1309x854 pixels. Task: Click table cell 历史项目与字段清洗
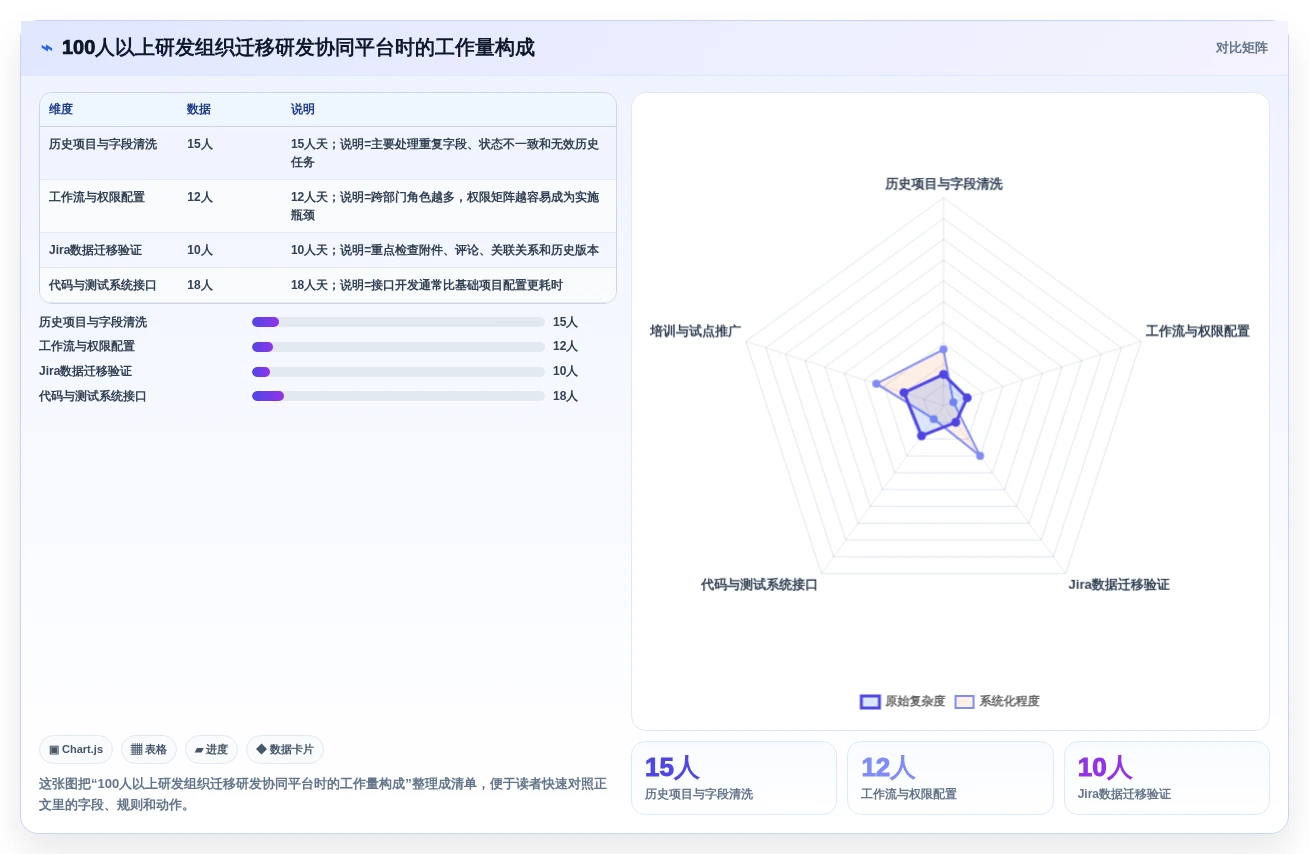(x=103, y=144)
